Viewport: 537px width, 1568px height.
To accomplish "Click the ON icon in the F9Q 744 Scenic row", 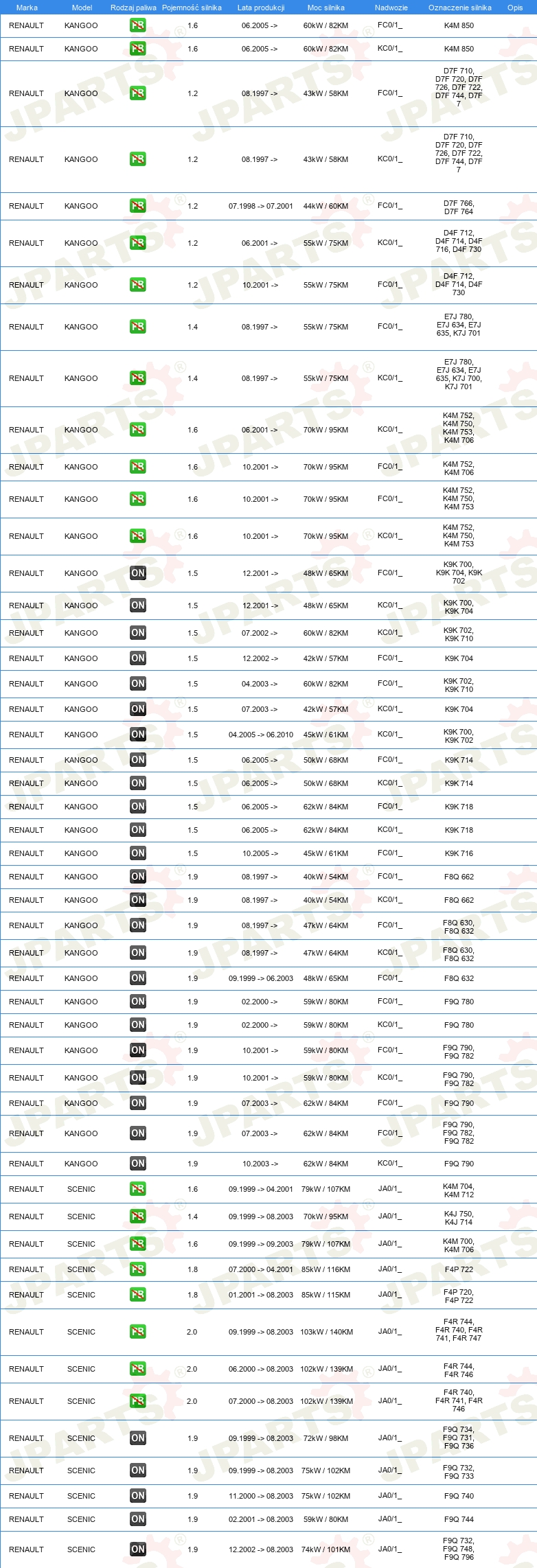I will point(138,1519).
